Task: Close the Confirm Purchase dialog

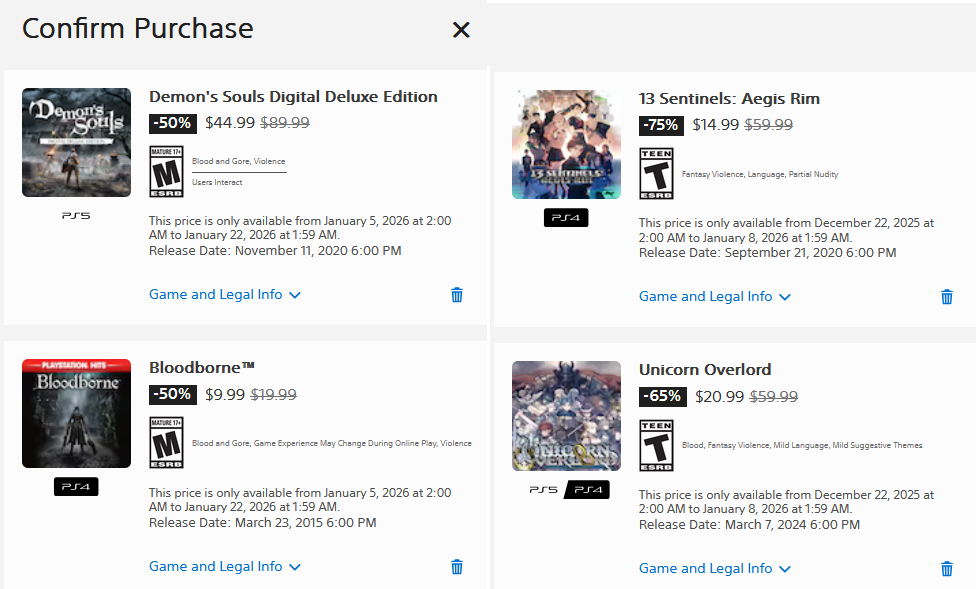Action: pyautogui.click(x=461, y=30)
